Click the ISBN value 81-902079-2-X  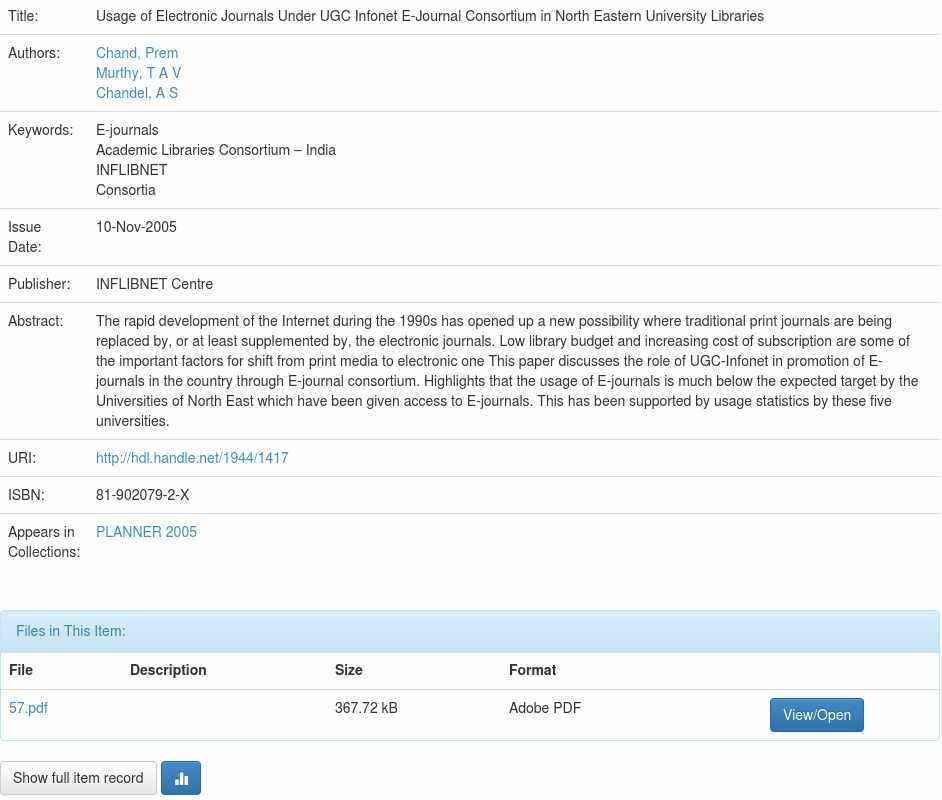[x=142, y=495]
